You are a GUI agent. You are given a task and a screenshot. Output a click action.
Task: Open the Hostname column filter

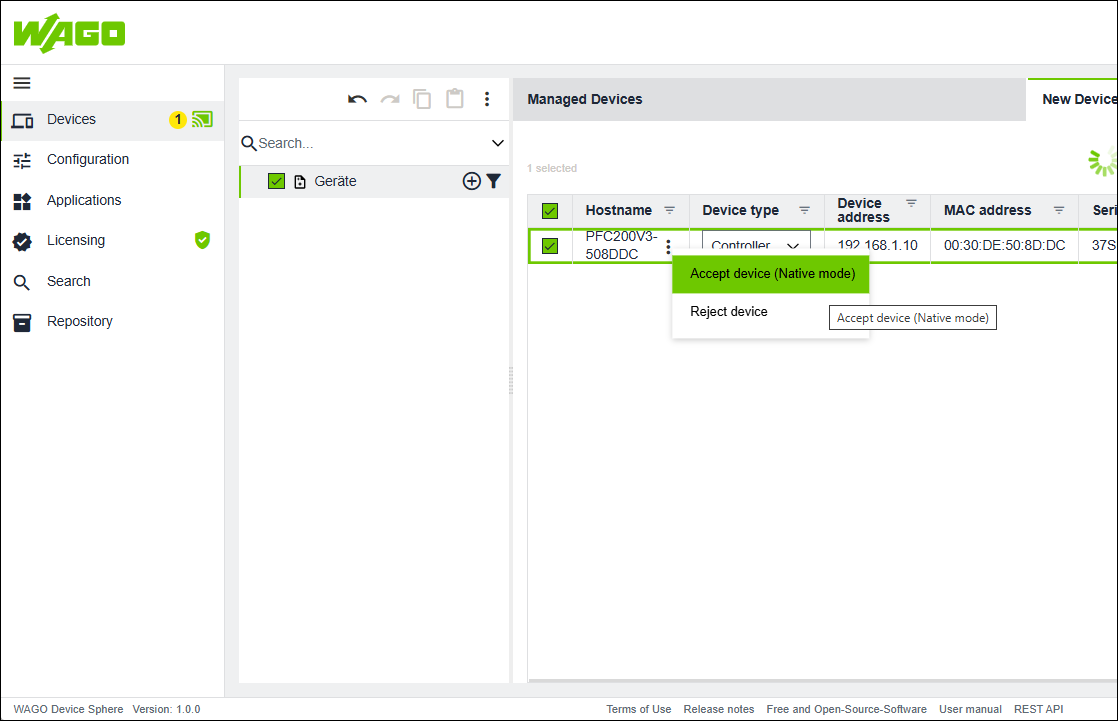(670, 210)
